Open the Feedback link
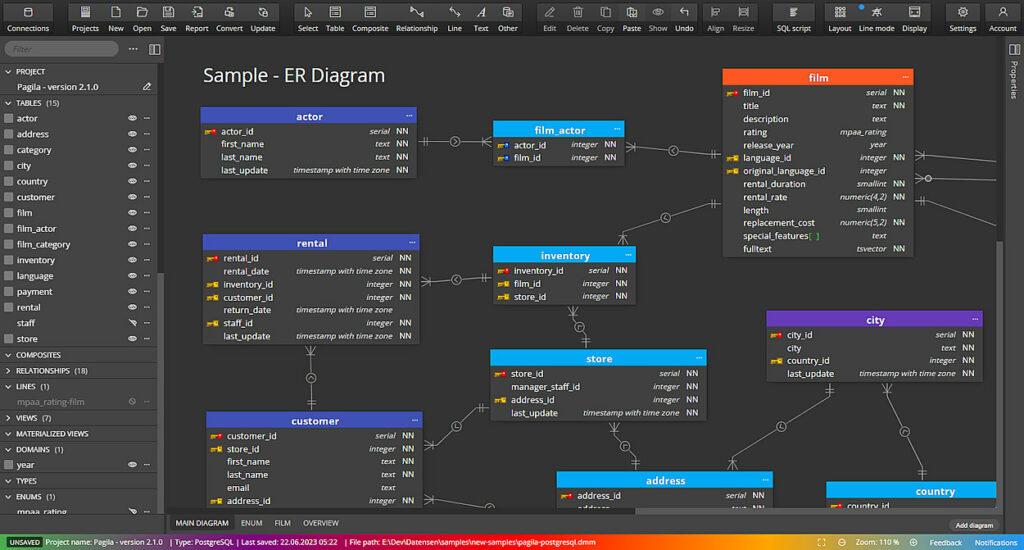This screenshot has height=550, width=1024. 945,542
